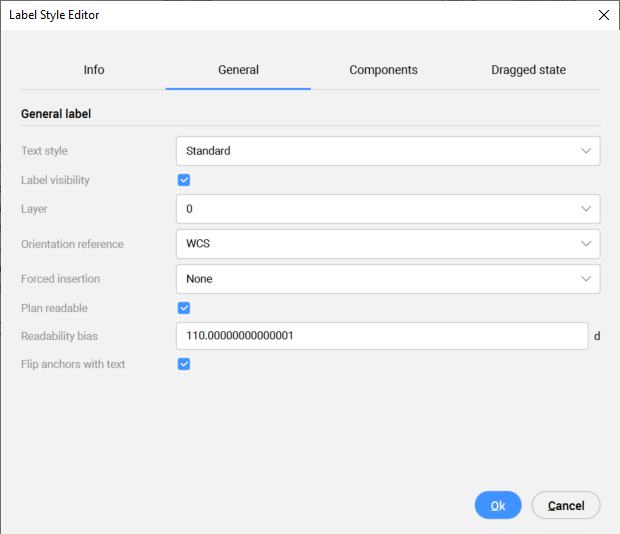Open the Components tab

[x=383, y=70]
